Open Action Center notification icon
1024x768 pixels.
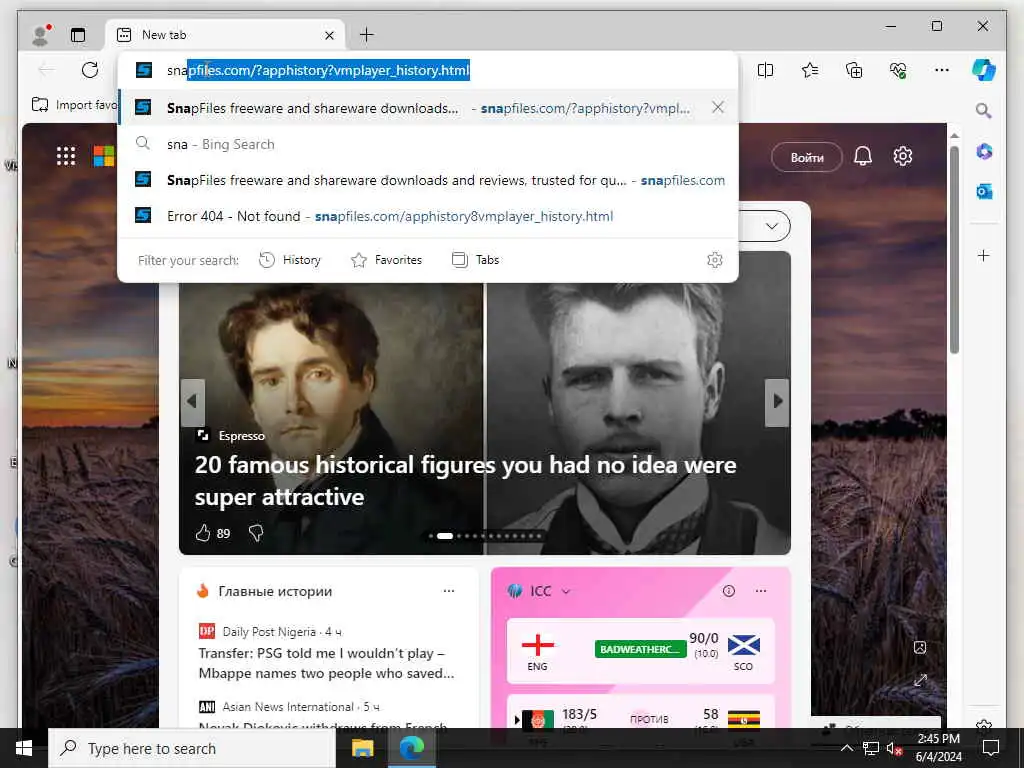pos(991,748)
